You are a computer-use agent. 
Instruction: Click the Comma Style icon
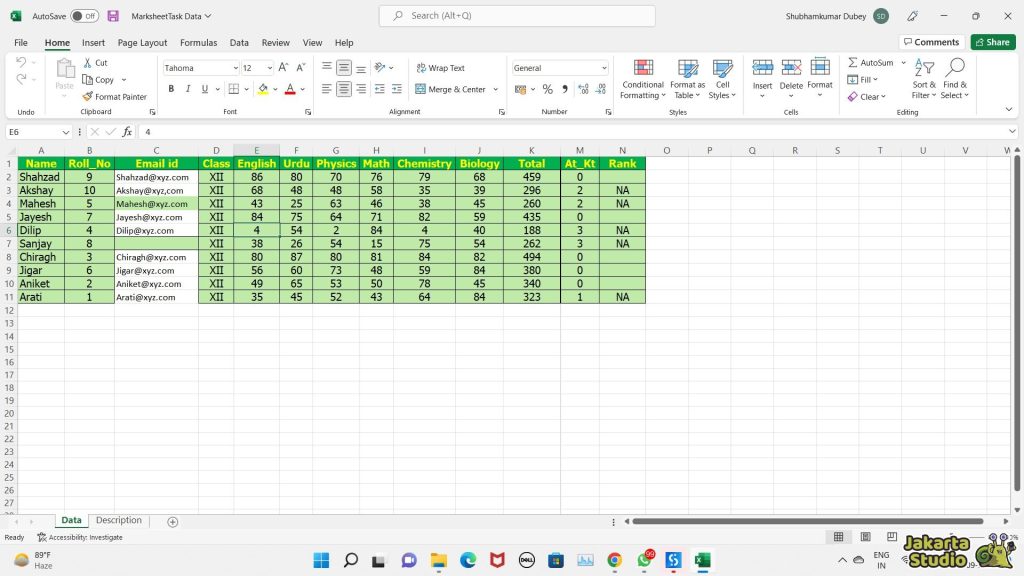[x=565, y=89]
